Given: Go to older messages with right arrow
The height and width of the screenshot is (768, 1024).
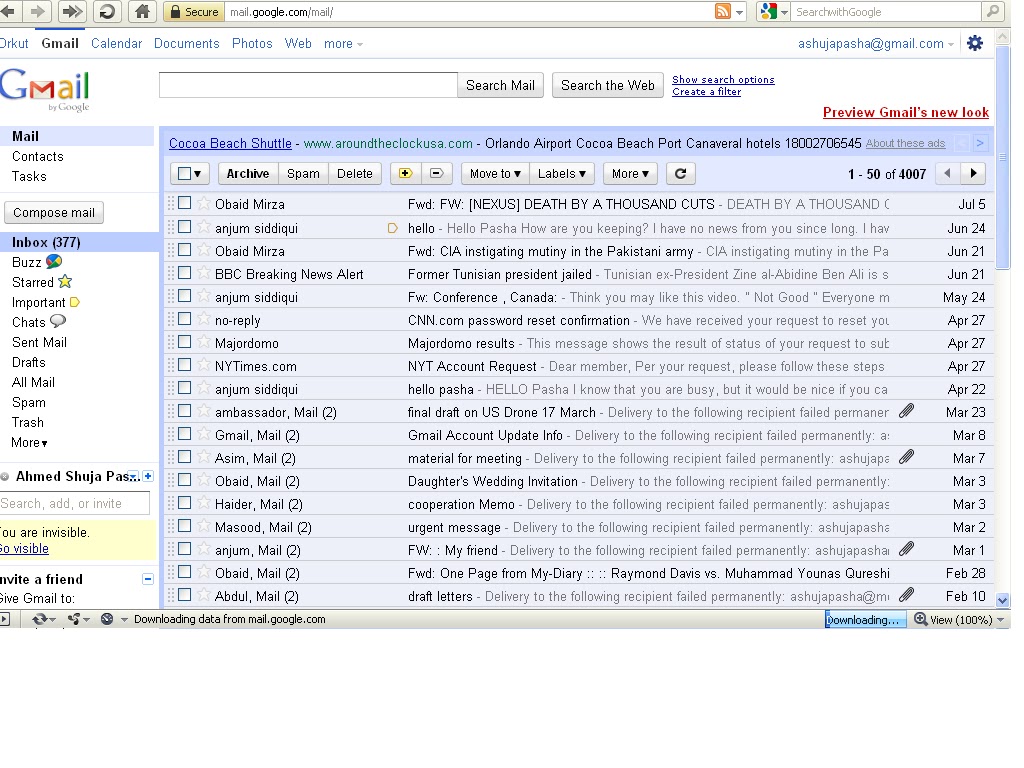Looking at the screenshot, I should click(x=973, y=173).
